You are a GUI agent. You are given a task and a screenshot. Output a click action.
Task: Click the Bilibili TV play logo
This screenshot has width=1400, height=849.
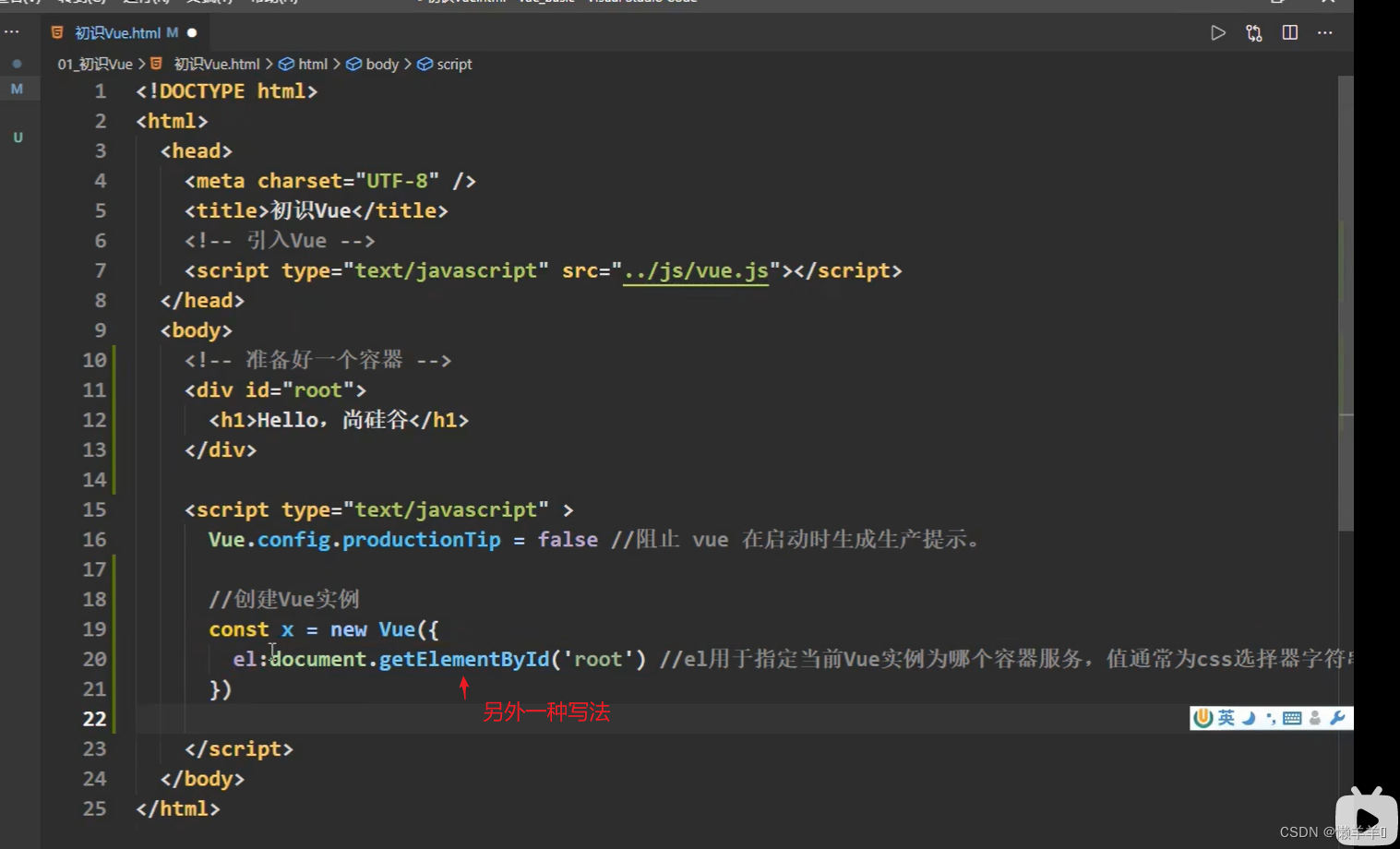coord(1366,817)
